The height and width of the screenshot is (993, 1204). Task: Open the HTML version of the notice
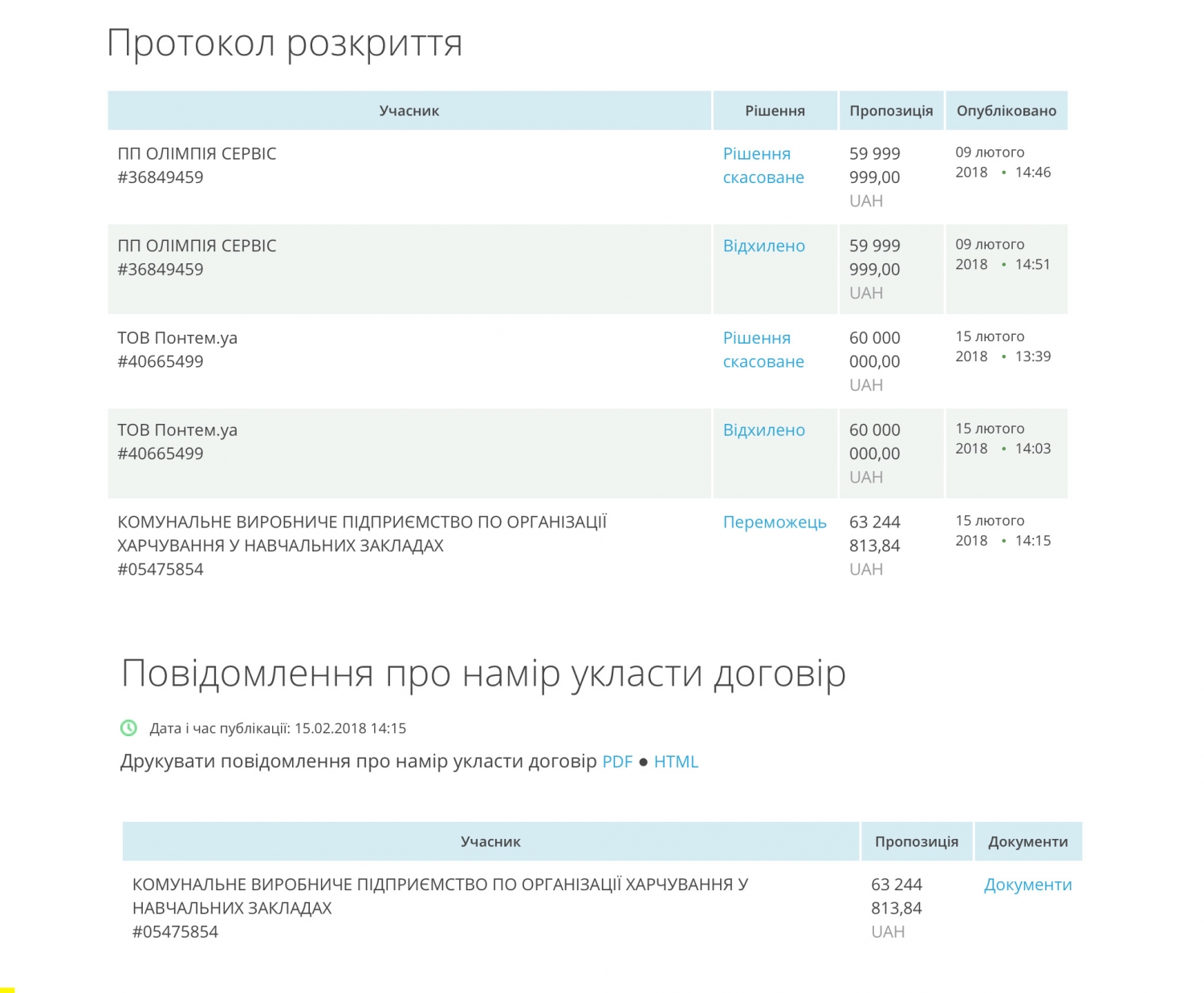point(676,762)
